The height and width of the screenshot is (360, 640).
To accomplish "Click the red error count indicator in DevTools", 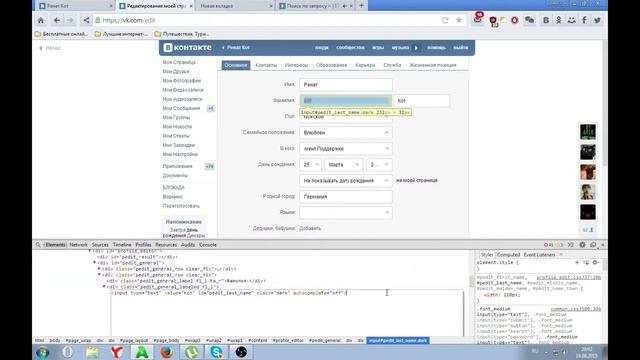I will (x=548, y=245).
